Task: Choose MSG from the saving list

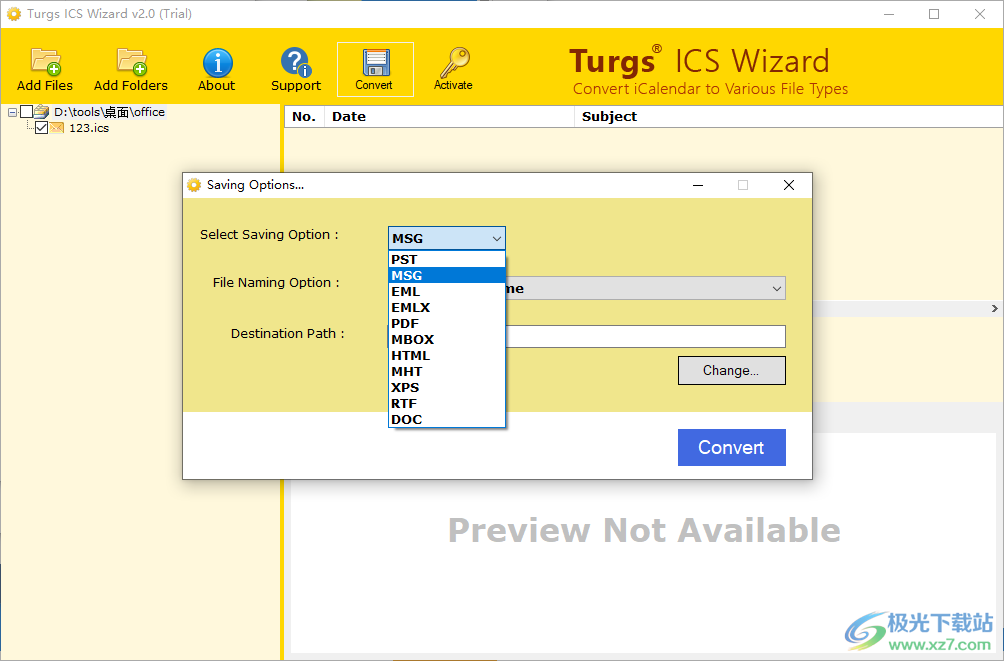Action: (x=447, y=275)
